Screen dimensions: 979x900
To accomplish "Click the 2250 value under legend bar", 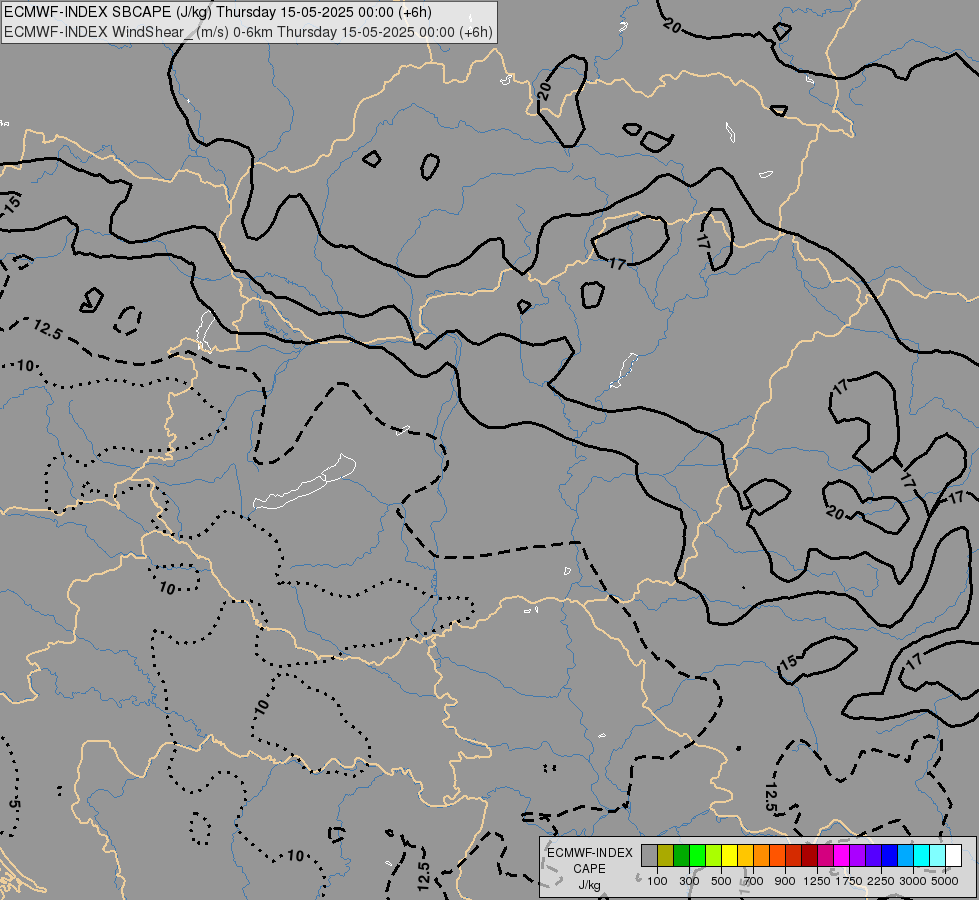I will click(x=881, y=881).
